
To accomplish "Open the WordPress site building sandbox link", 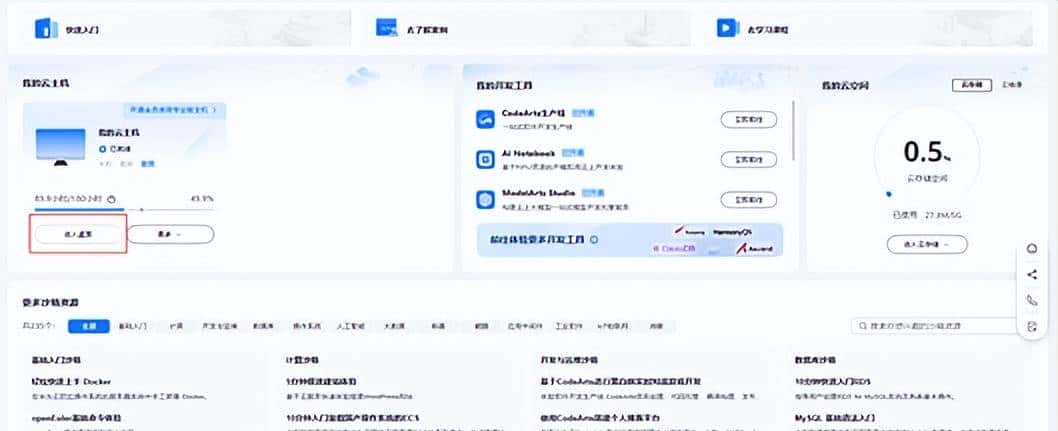I will (321, 381).
